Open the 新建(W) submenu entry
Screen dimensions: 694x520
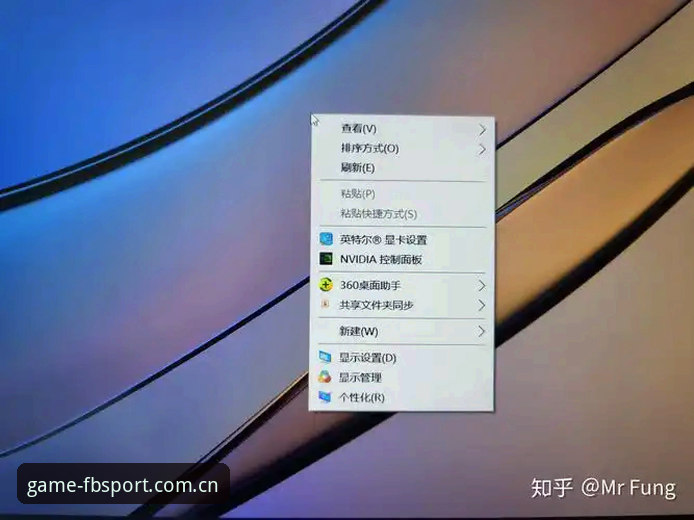click(x=402, y=331)
